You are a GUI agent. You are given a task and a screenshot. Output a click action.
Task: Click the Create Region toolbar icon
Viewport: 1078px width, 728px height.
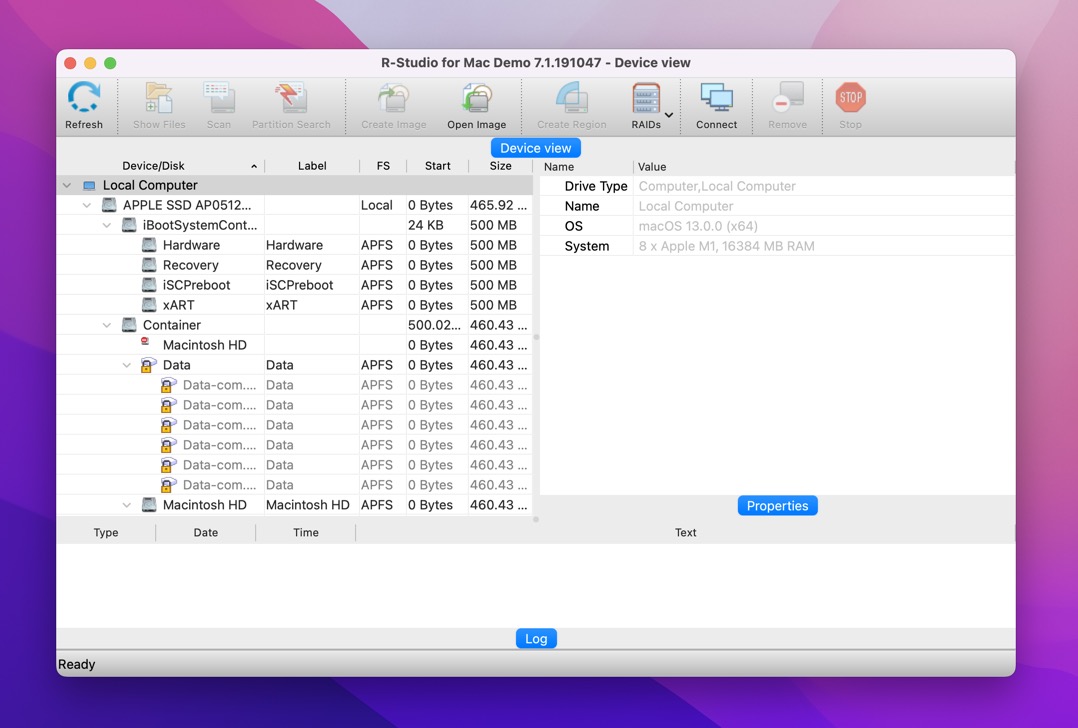point(571,98)
